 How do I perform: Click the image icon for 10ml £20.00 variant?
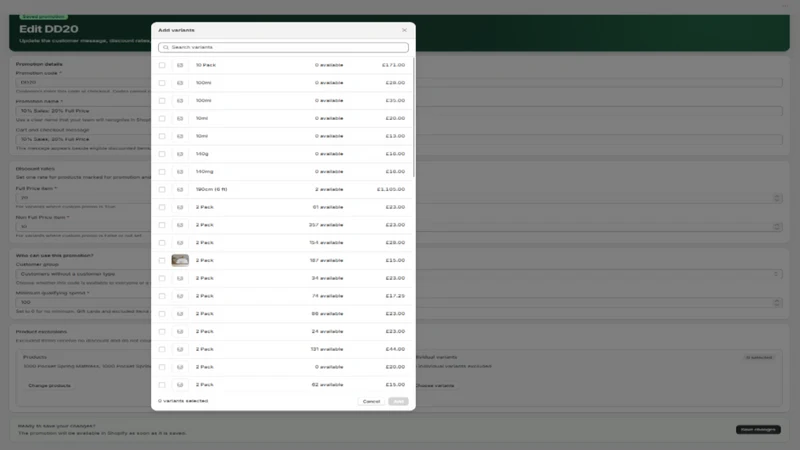(180, 118)
